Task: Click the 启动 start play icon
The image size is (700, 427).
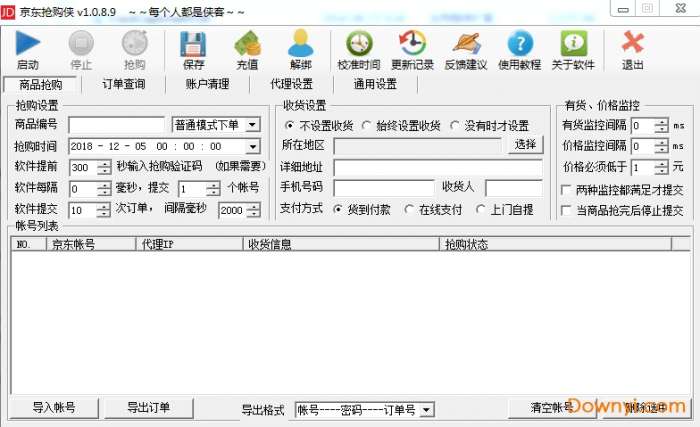Action: coord(28,43)
